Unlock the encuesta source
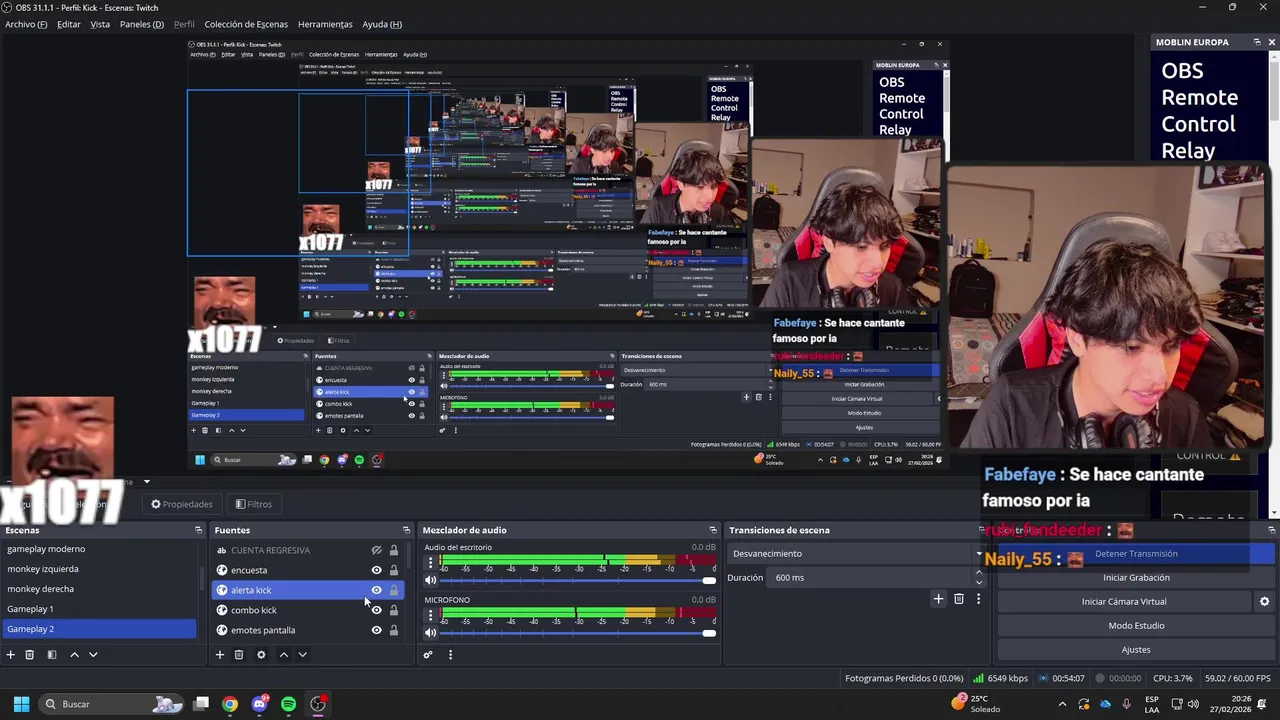This screenshot has height=720, width=1280. (x=394, y=570)
